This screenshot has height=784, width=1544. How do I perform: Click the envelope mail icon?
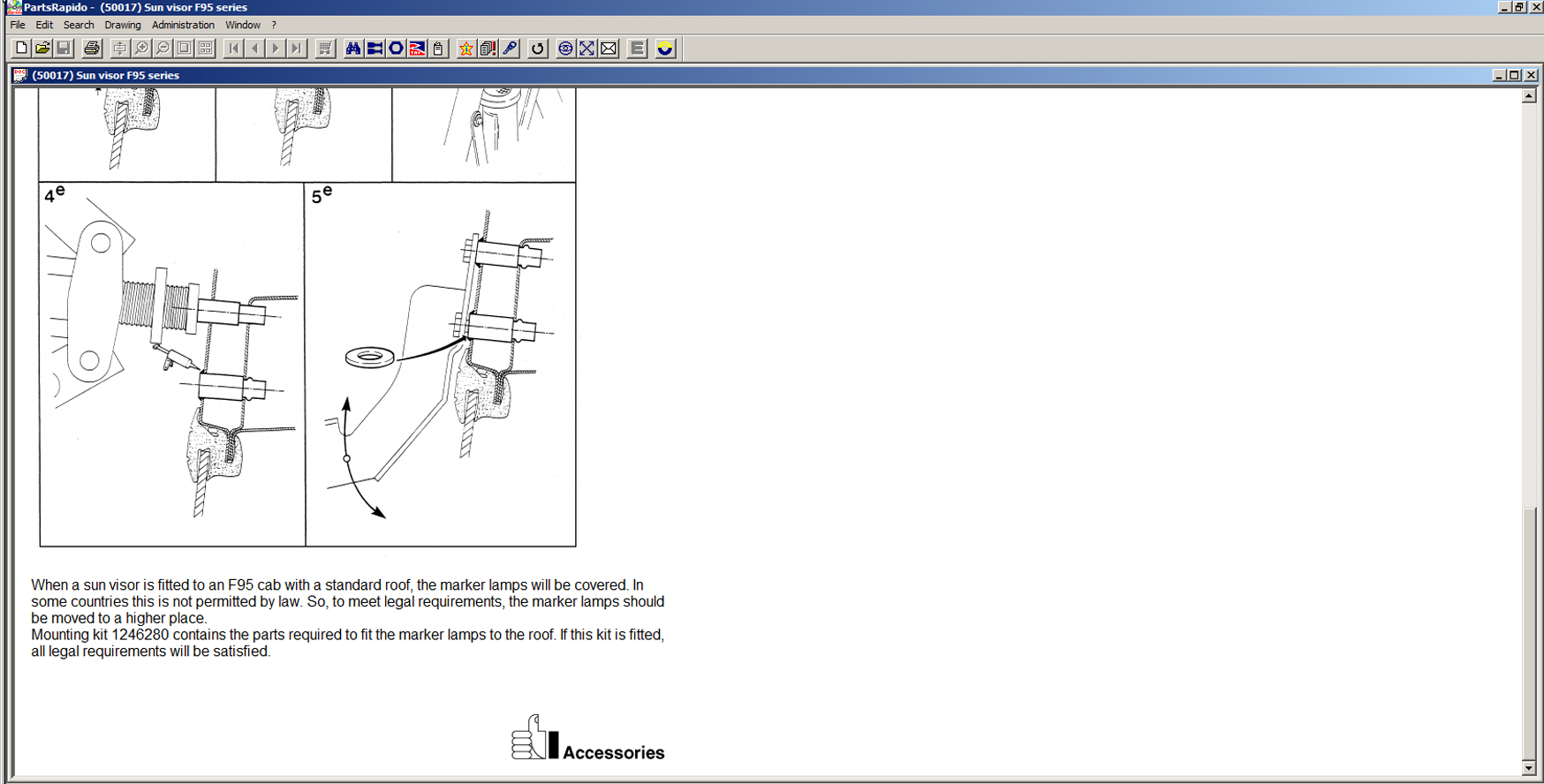pyautogui.click(x=609, y=49)
